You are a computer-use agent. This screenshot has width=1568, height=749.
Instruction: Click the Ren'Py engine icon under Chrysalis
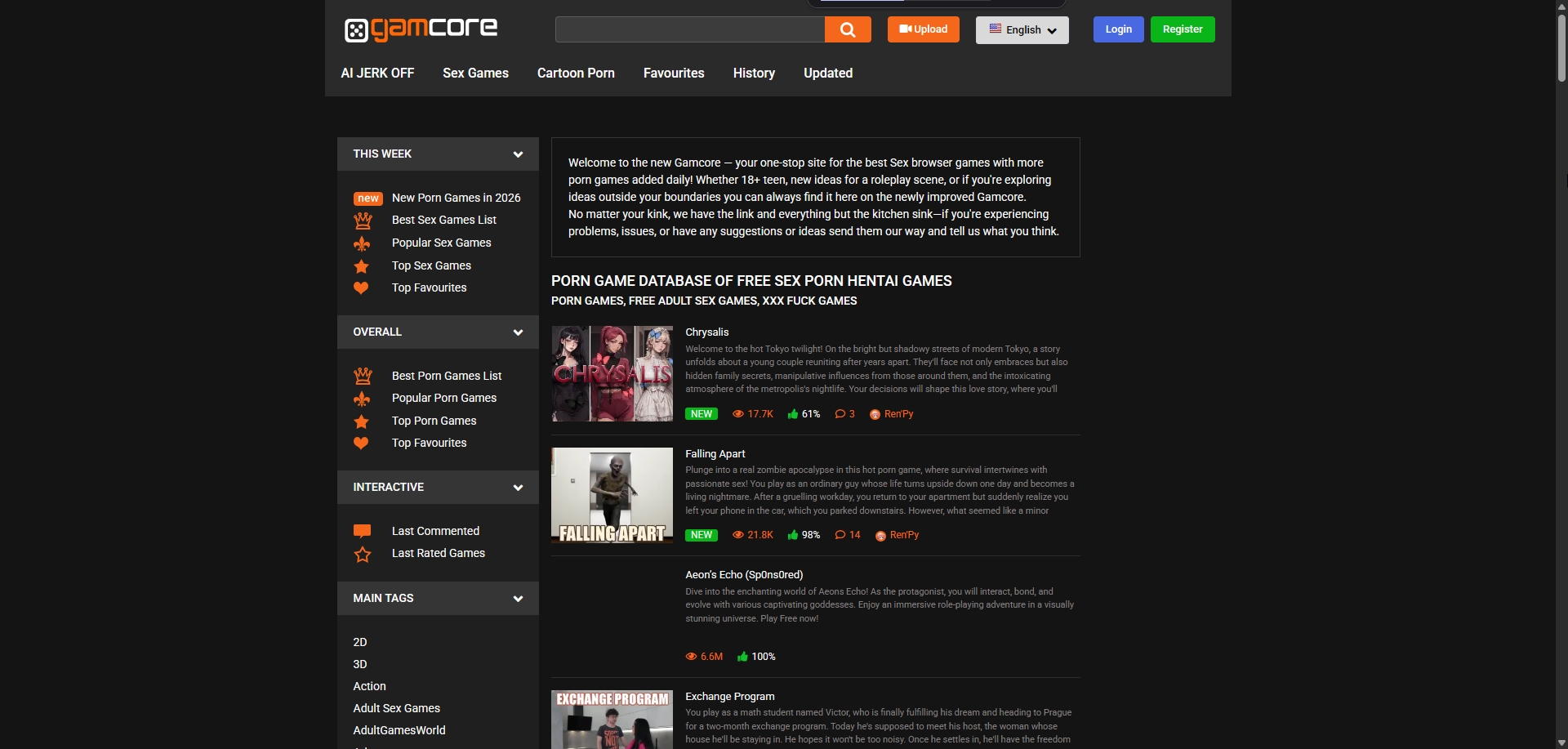[876, 414]
